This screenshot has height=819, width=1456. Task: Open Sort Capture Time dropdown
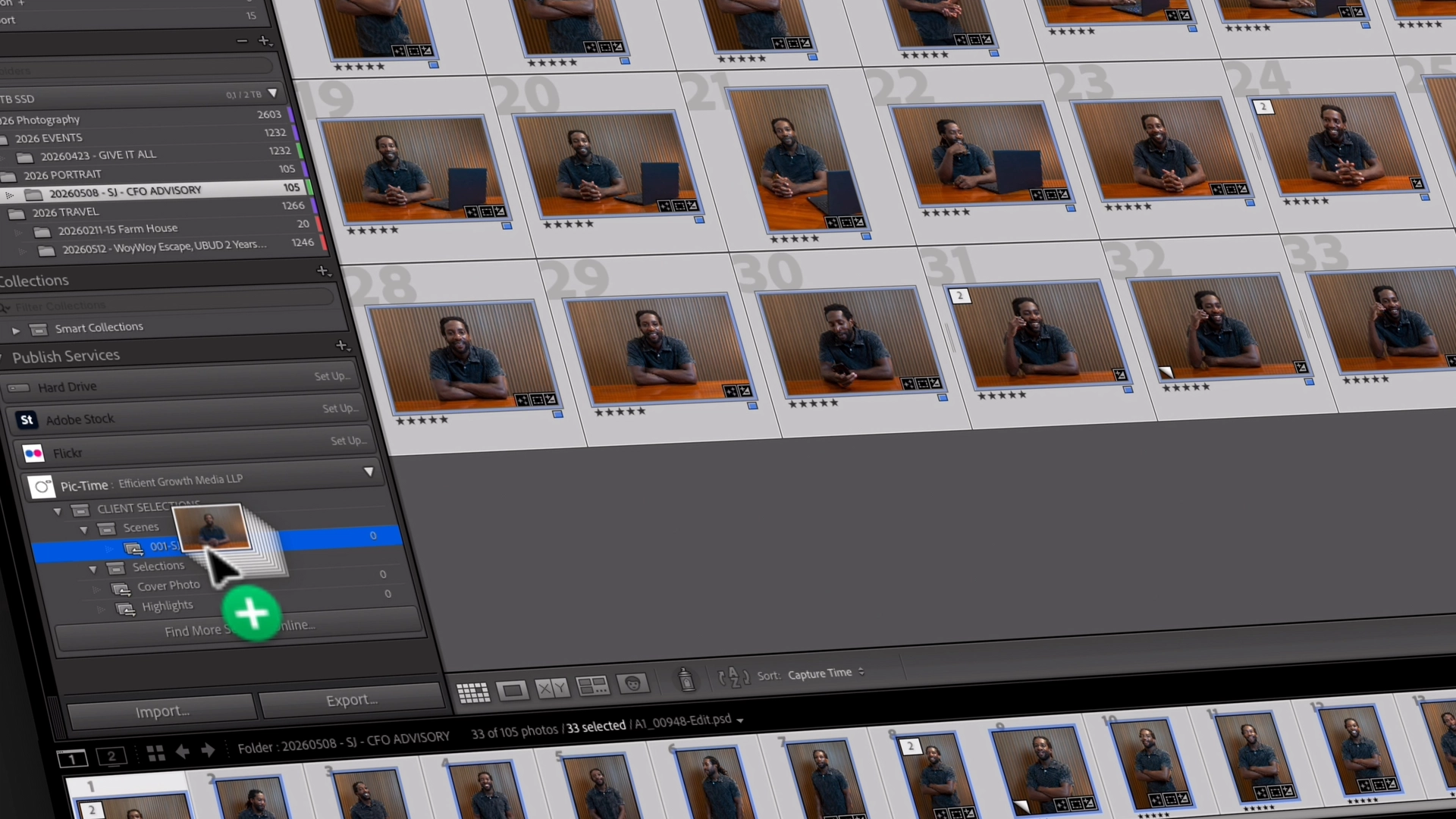tap(826, 673)
